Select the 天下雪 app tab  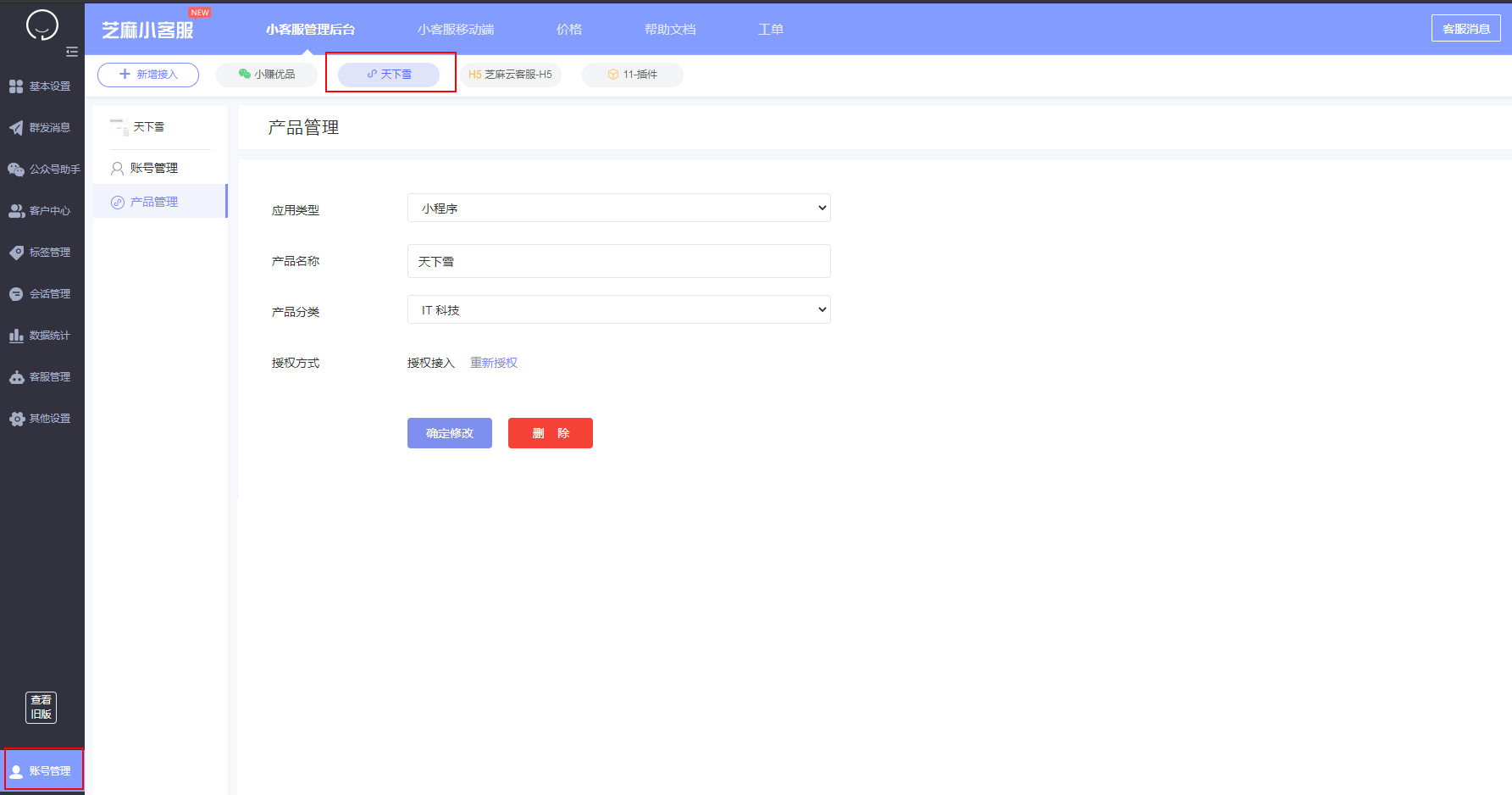tap(389, 75)
